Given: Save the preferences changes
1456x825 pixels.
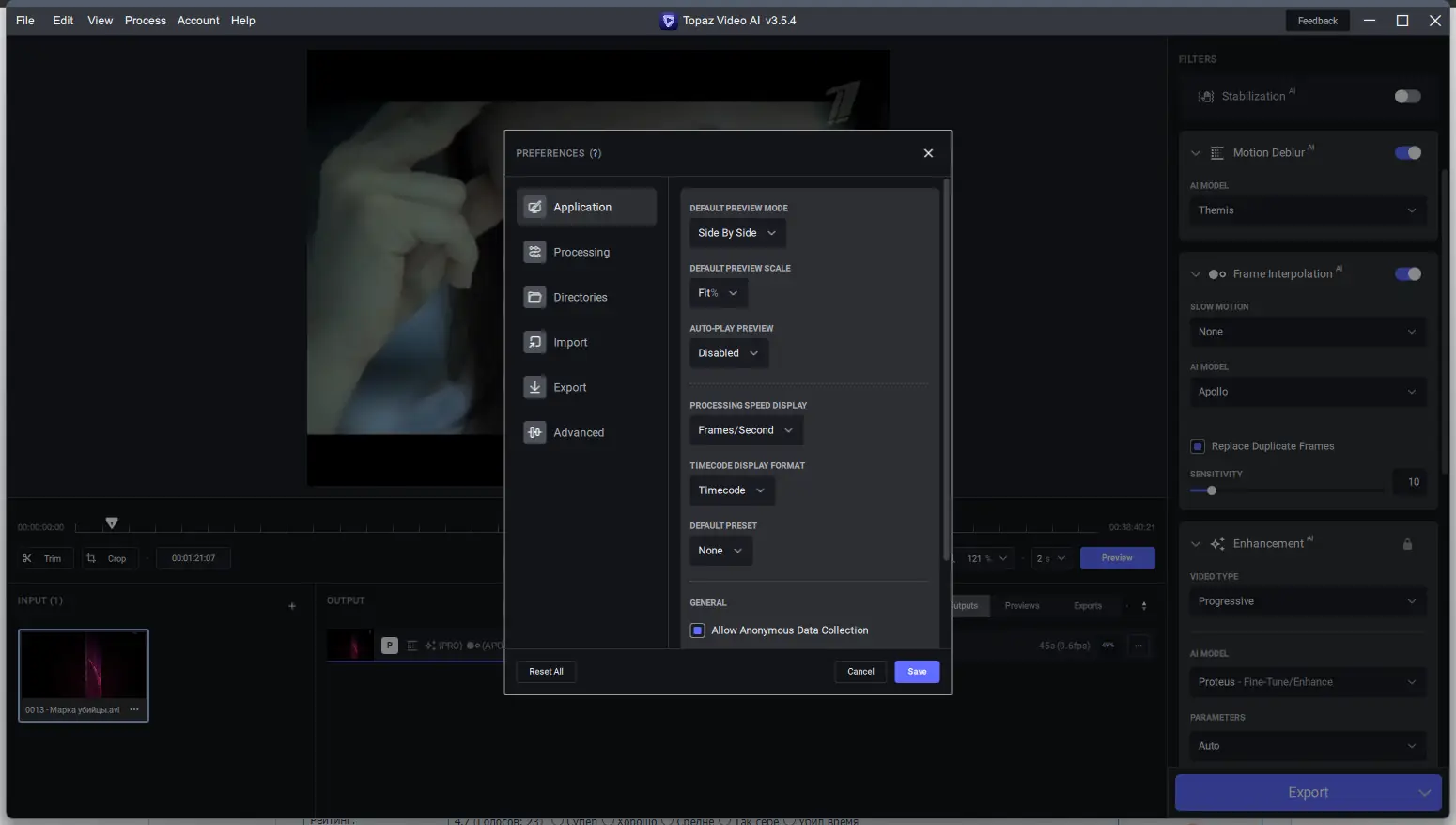Looking at the screenshot, I should (x=917, y=671).
